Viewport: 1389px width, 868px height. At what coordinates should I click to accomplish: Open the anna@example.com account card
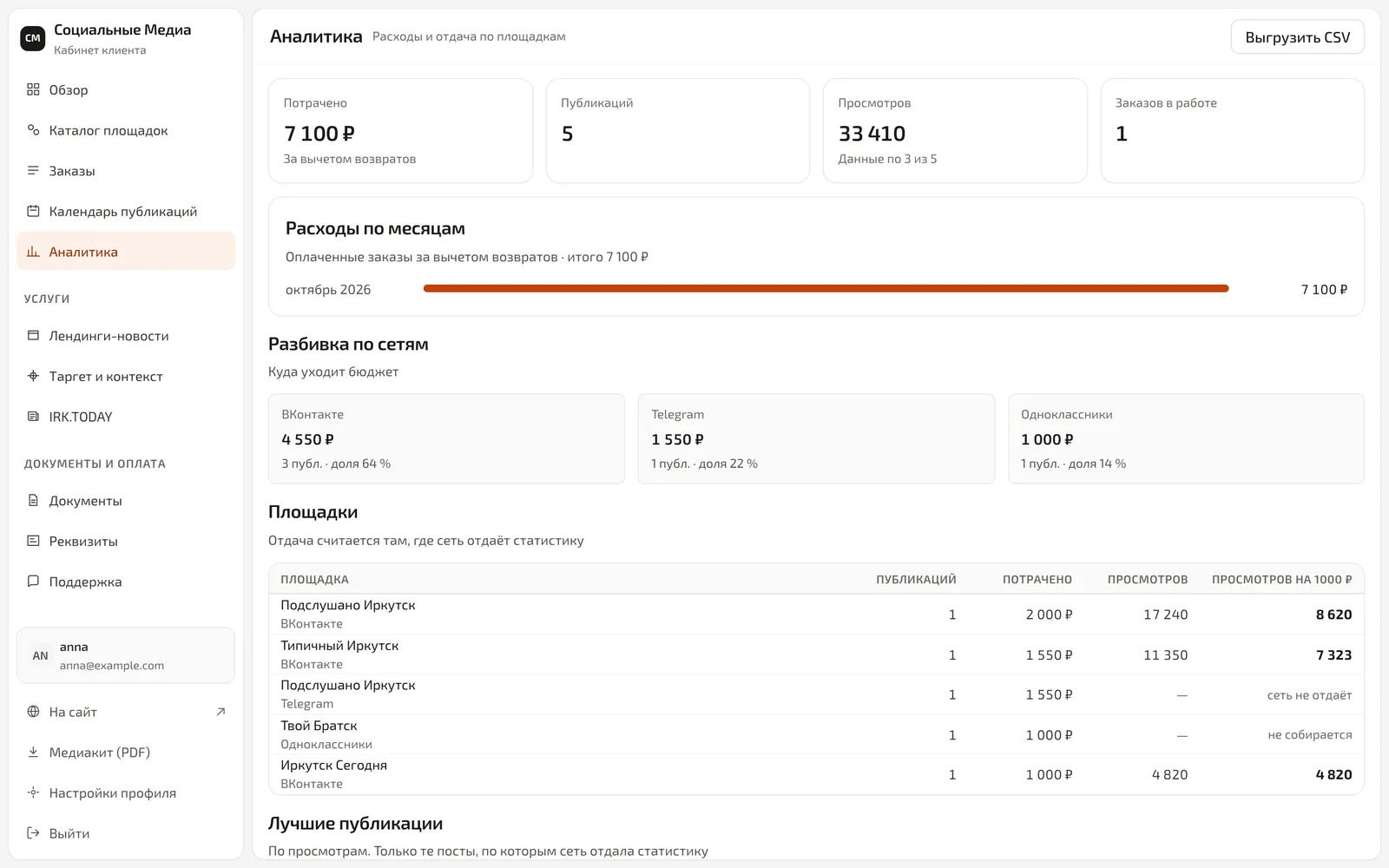coord(126,655)
